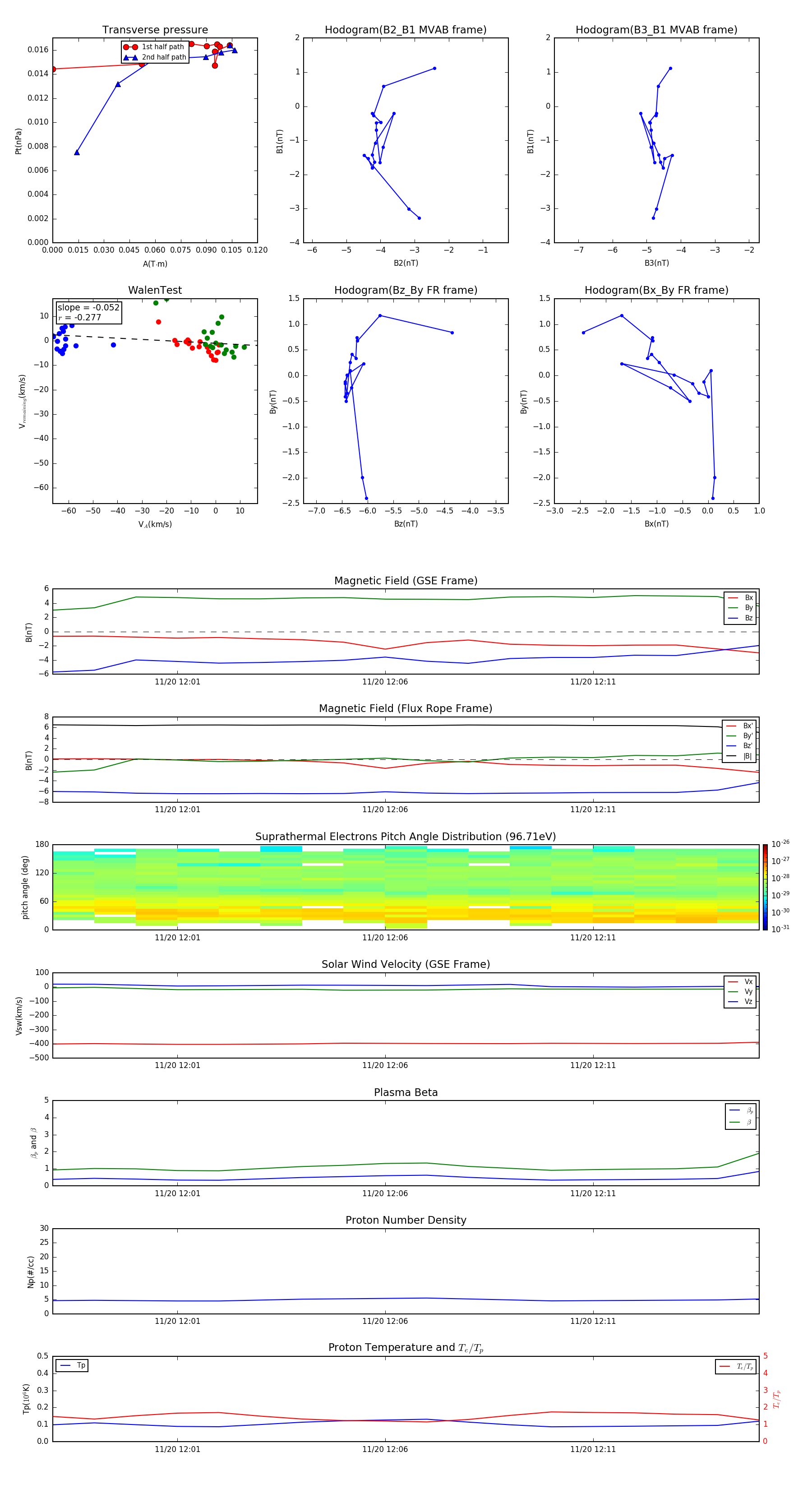Click the 'pitch angle (deg)' axis label
812x1489 pixels.
point(25,887)
